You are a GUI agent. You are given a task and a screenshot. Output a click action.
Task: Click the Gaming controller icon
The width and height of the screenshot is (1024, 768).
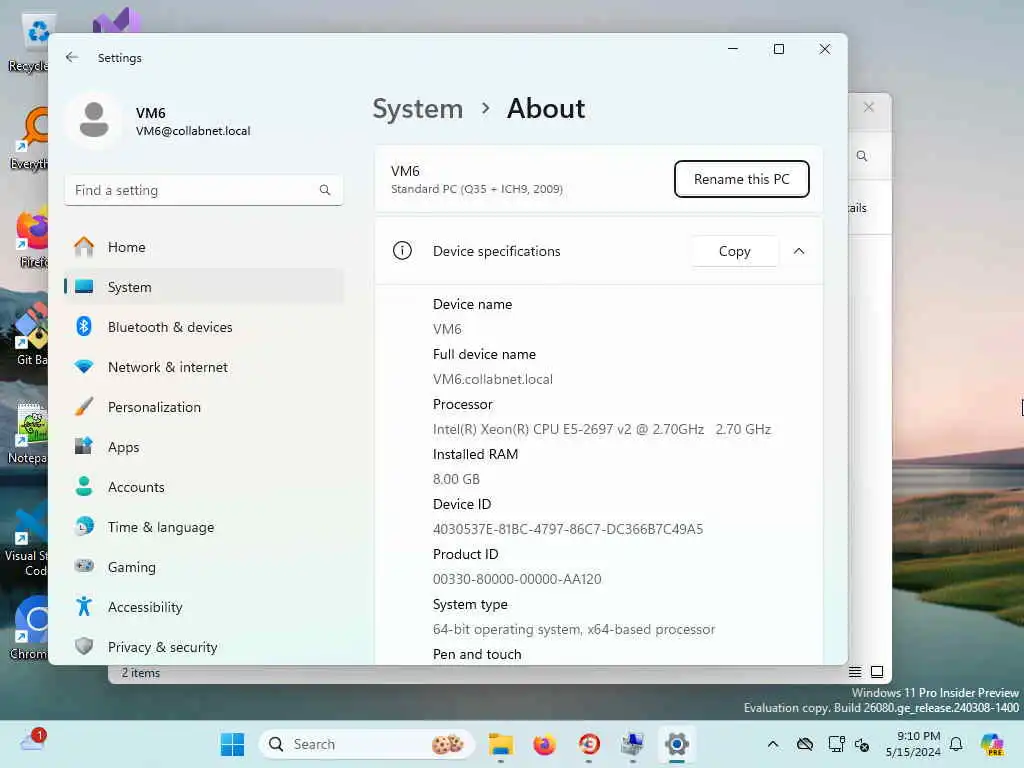(84, 566)
